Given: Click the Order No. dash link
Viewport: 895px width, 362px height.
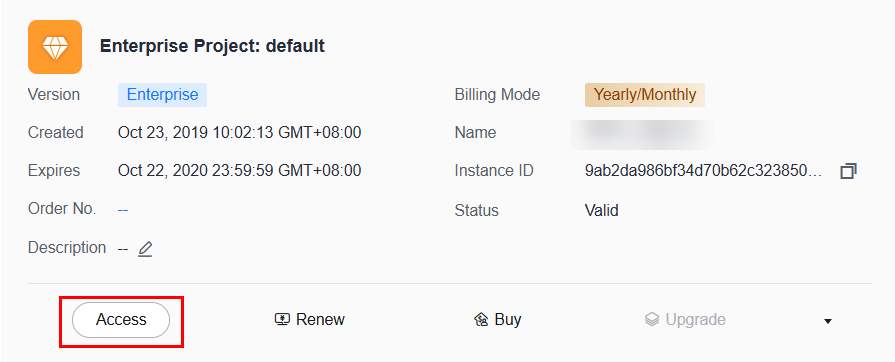Looking at the screenshot, I should (x=123, y=210).
